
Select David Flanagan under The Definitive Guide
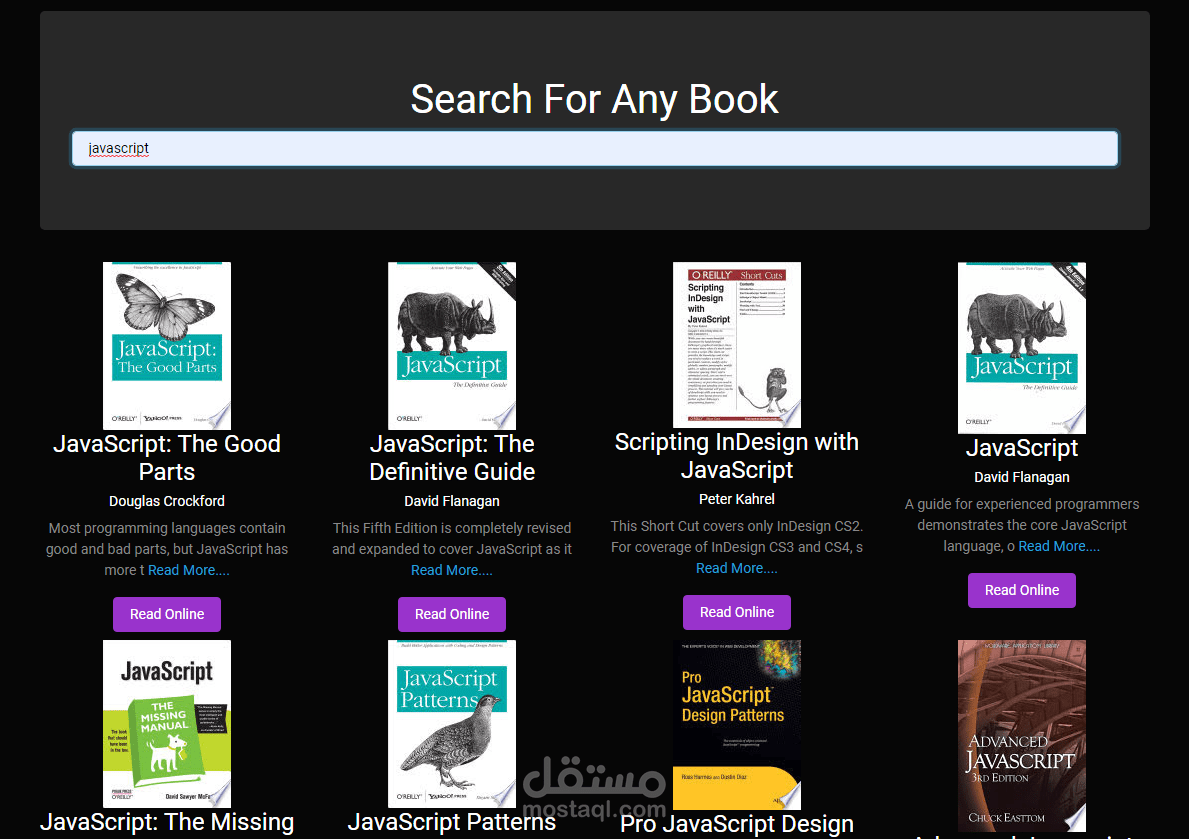[x=452, y=501]
